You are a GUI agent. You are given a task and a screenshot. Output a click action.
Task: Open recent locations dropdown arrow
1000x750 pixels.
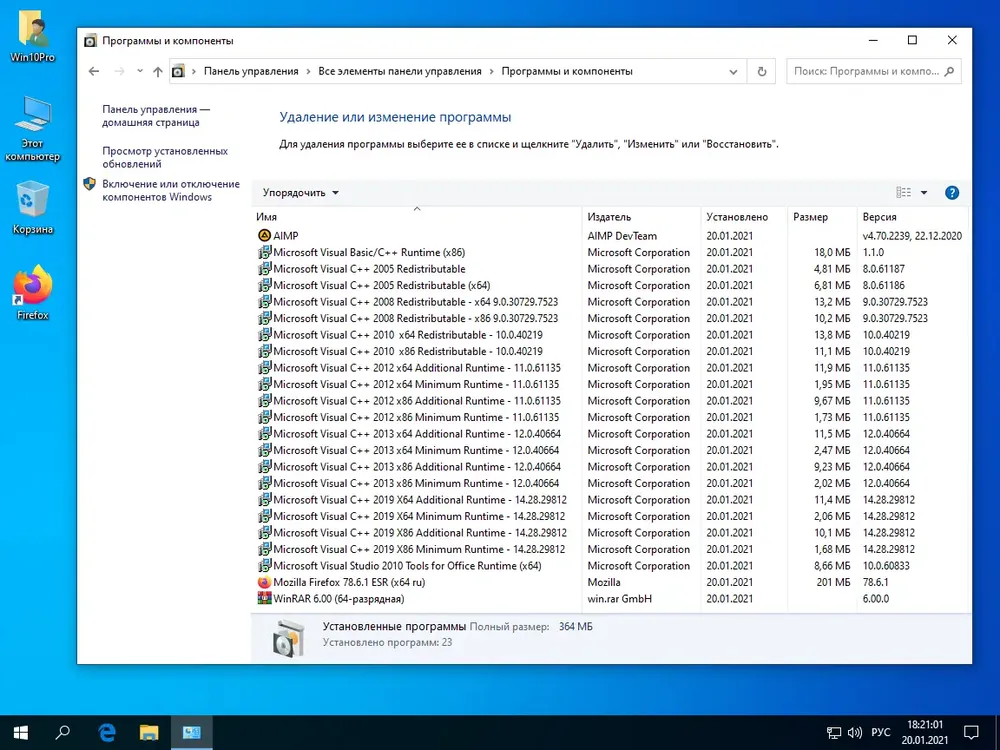[x=140, y=71]
